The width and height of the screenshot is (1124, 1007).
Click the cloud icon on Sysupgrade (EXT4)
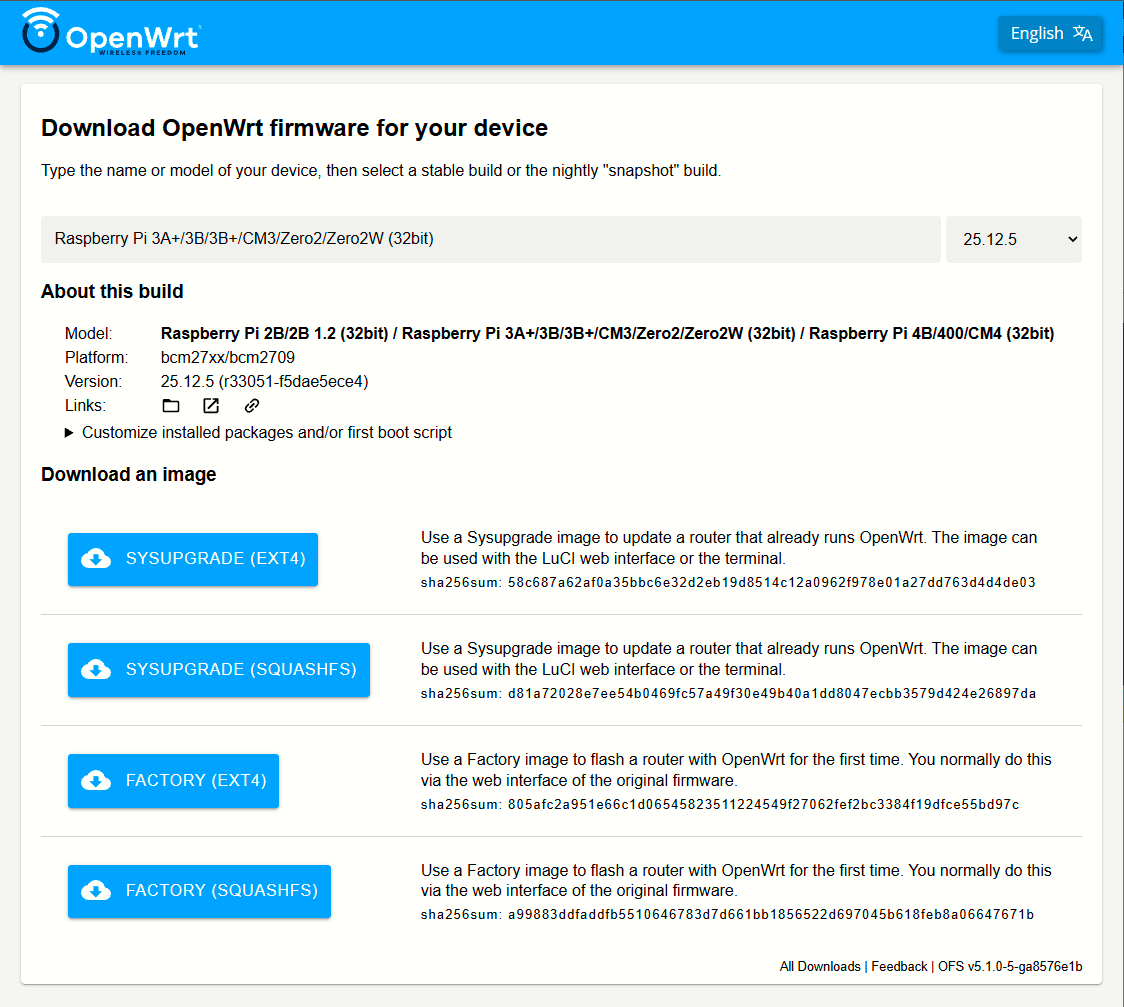[x=96, y=559]
